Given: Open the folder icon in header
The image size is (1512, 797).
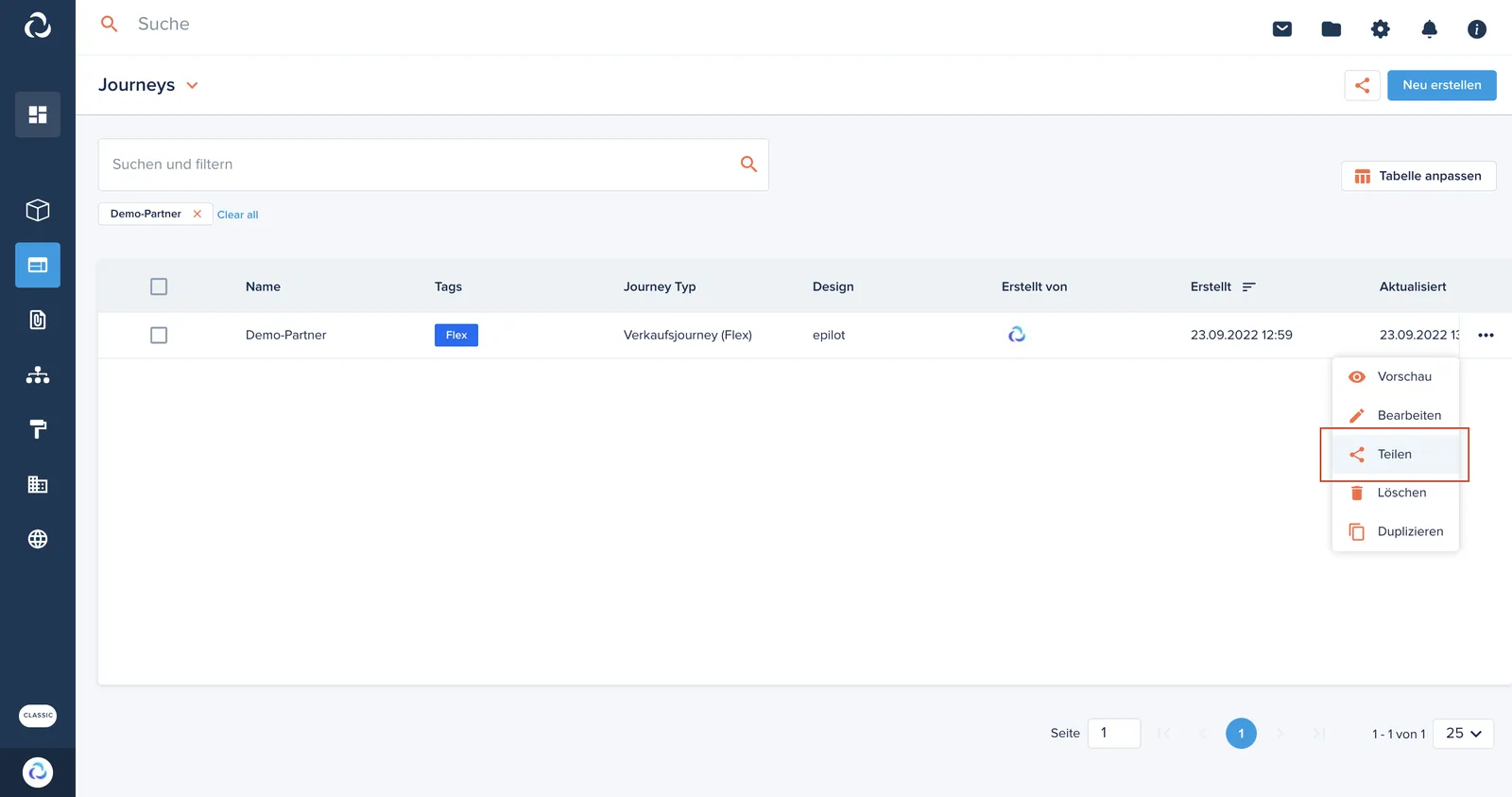Looking at the screenshot, I should click(1332, 29).
